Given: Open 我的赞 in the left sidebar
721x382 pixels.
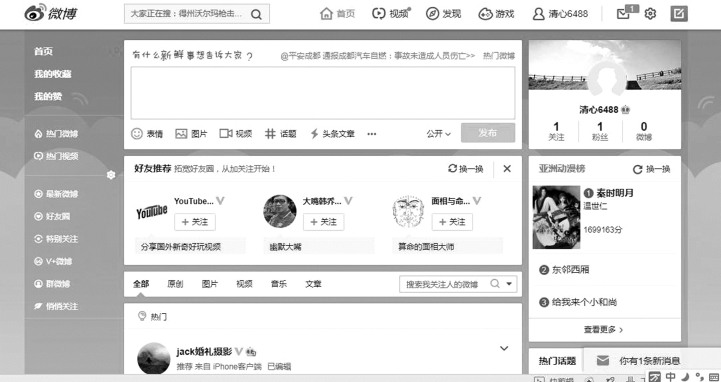Looking at the screenshot, I should click(x=48, y=97).
